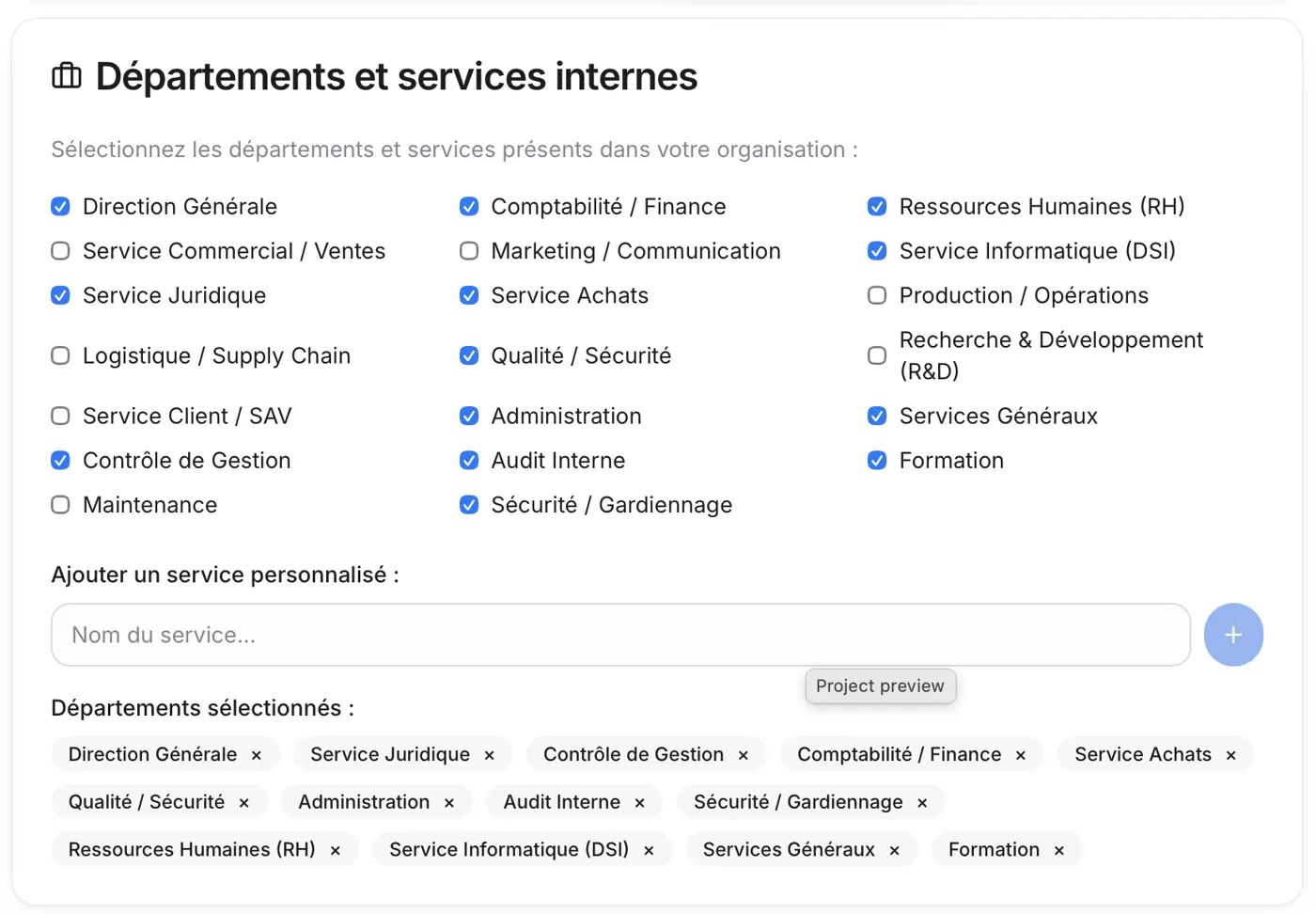The height and width of the screenshot is (914, 1316).
Task: Remove the Contrôle de Gestion tag
Action: [x=744, y=755]
